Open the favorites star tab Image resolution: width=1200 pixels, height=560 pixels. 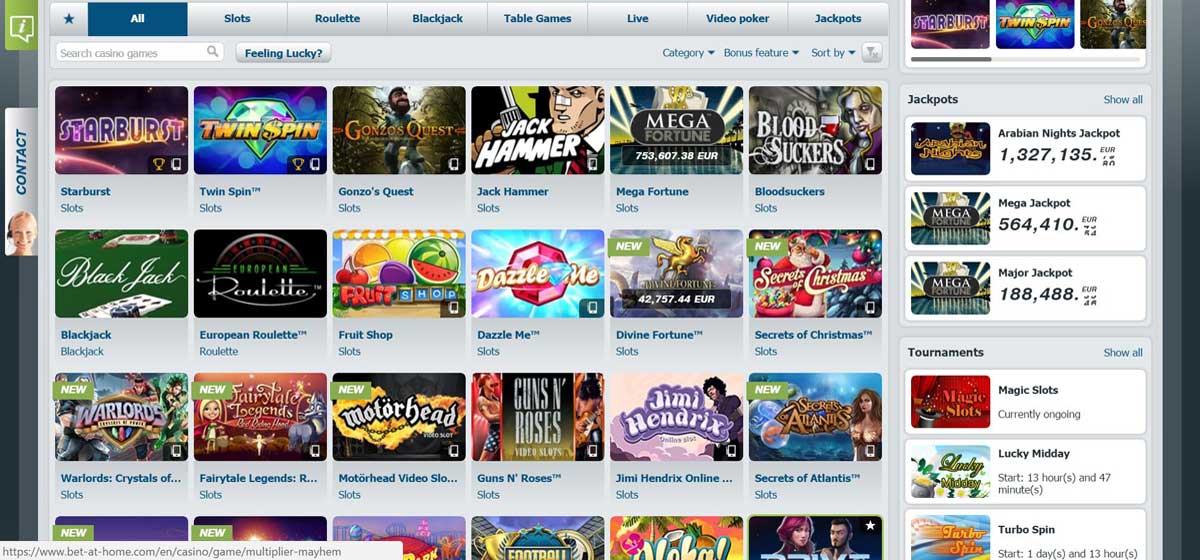coord(68,19)
